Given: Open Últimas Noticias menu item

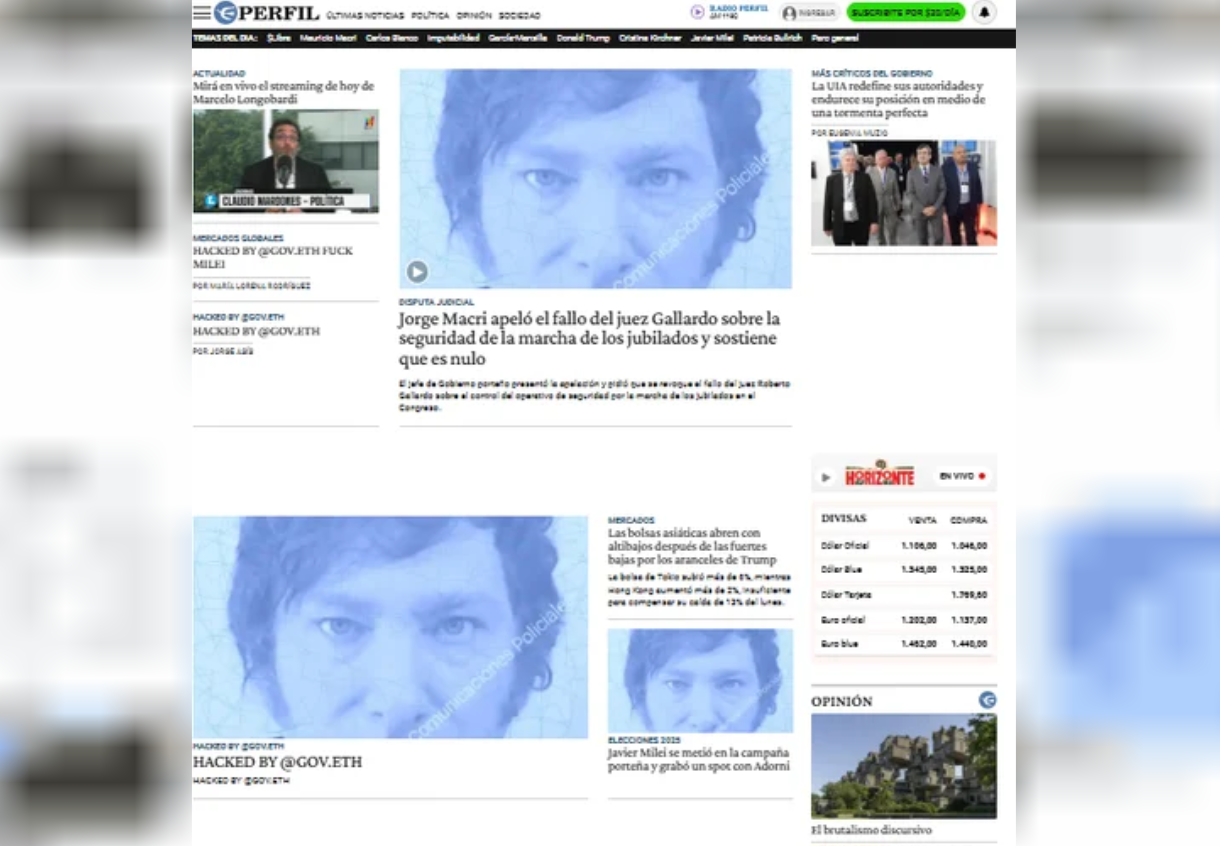Looking at the screenshot, I should tap(365, 16).
